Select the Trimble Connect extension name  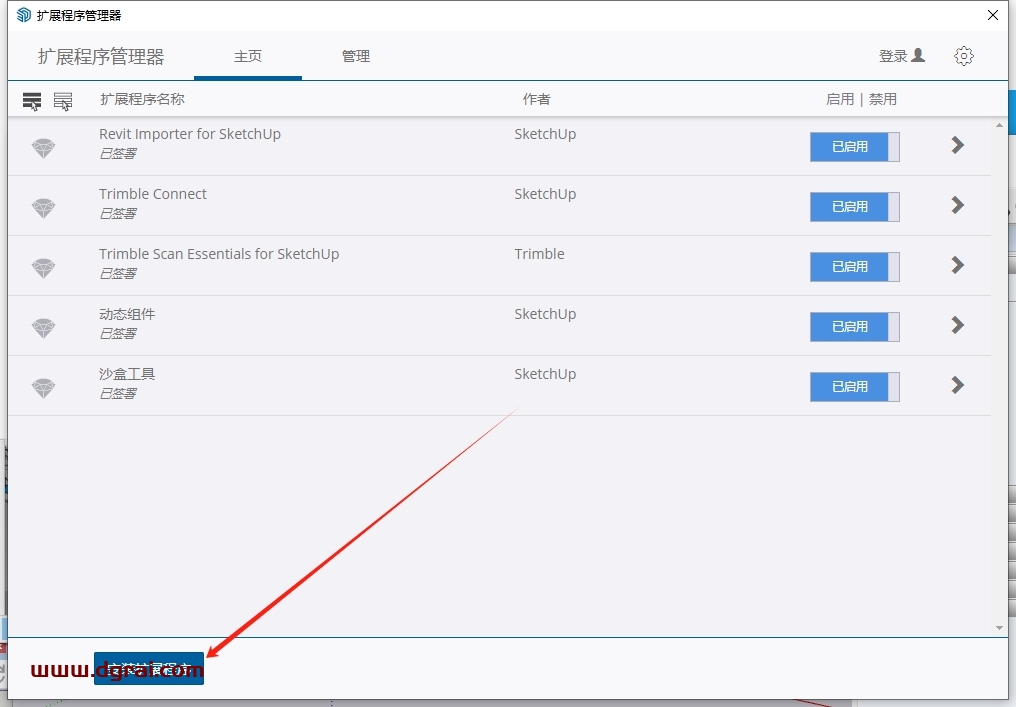pos(153,194)
